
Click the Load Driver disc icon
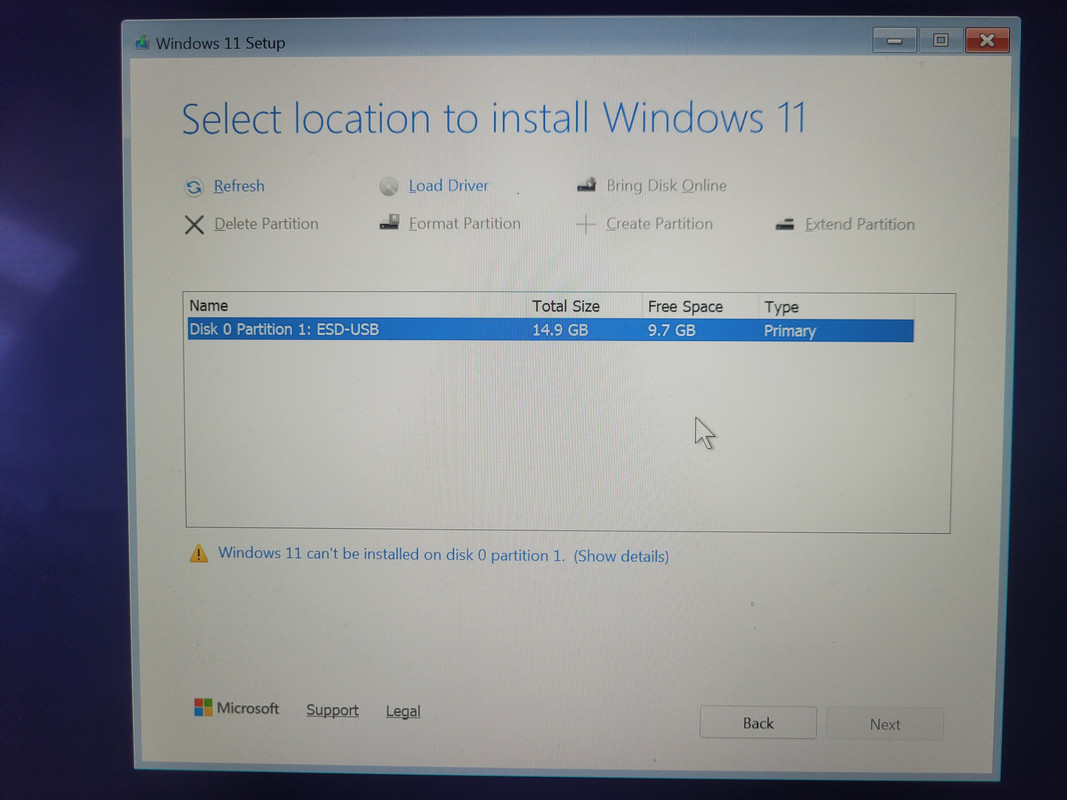(x=389, y=186)
